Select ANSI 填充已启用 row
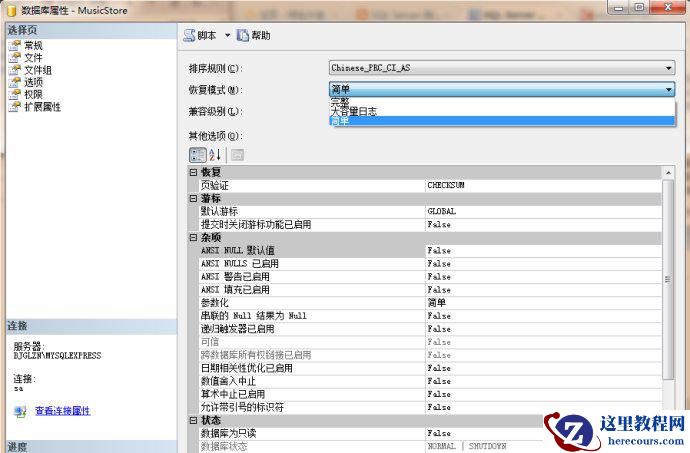The image size is (690, 453). coord(430,290)
